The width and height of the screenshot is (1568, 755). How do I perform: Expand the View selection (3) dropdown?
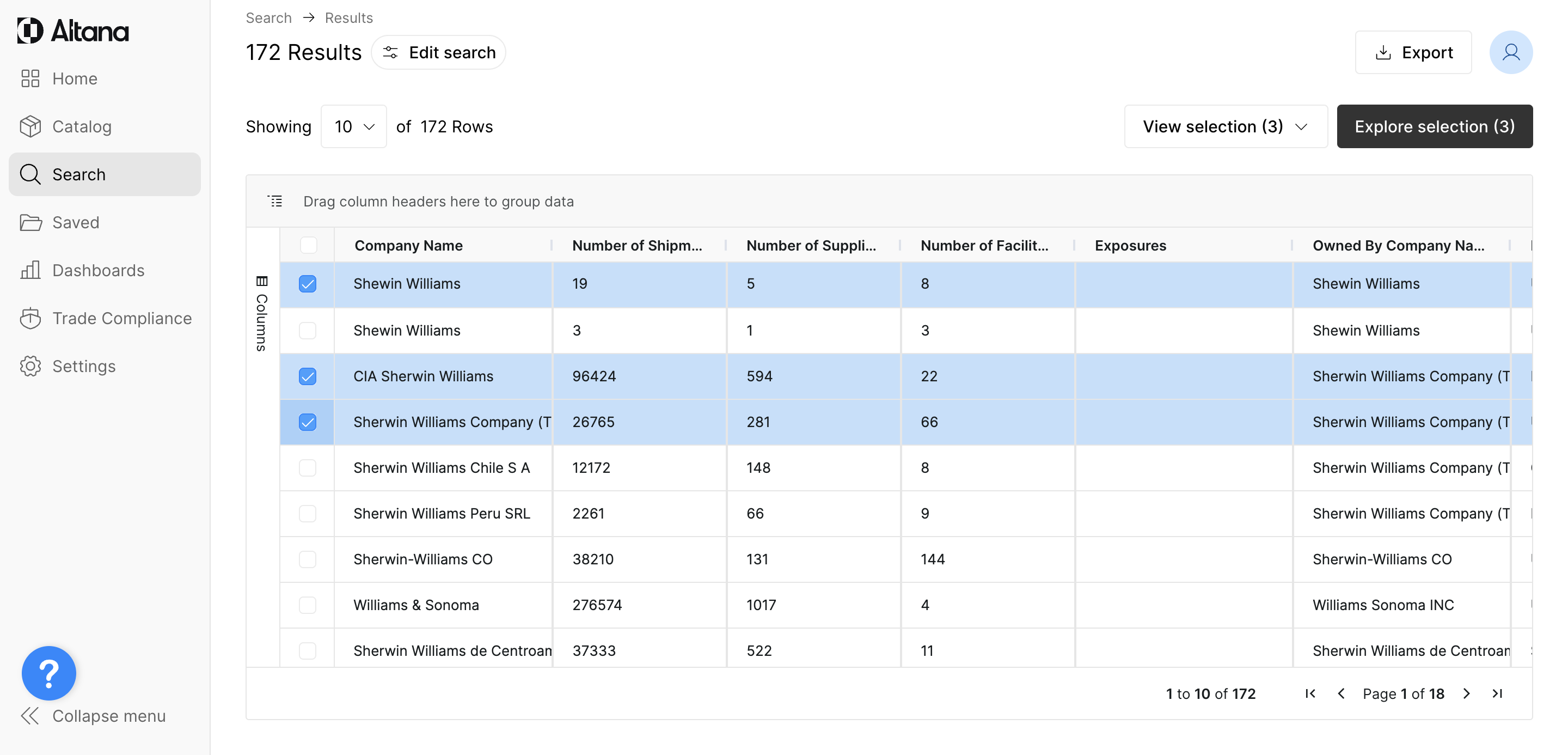(1226, 126)
